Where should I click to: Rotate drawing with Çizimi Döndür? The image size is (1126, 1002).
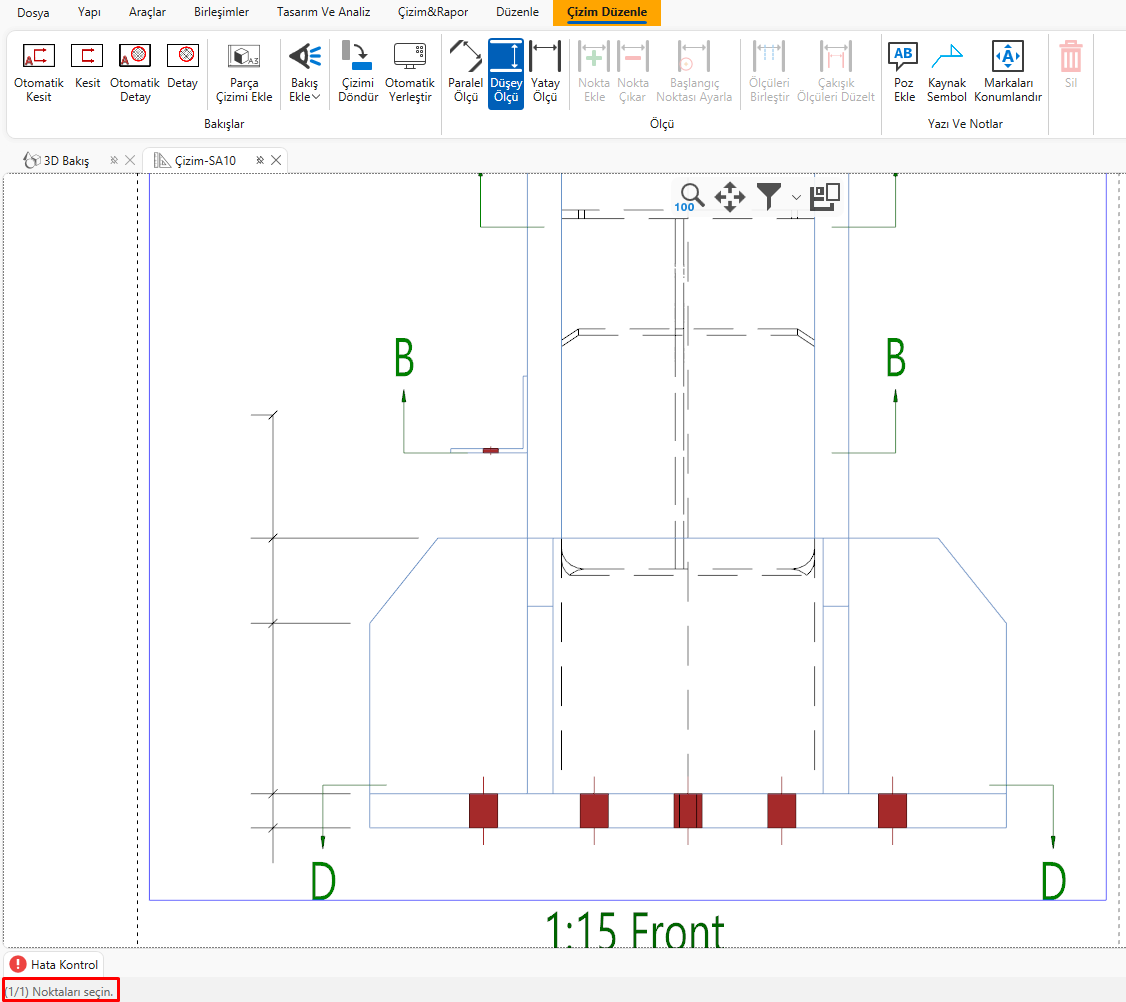[357, 72]
